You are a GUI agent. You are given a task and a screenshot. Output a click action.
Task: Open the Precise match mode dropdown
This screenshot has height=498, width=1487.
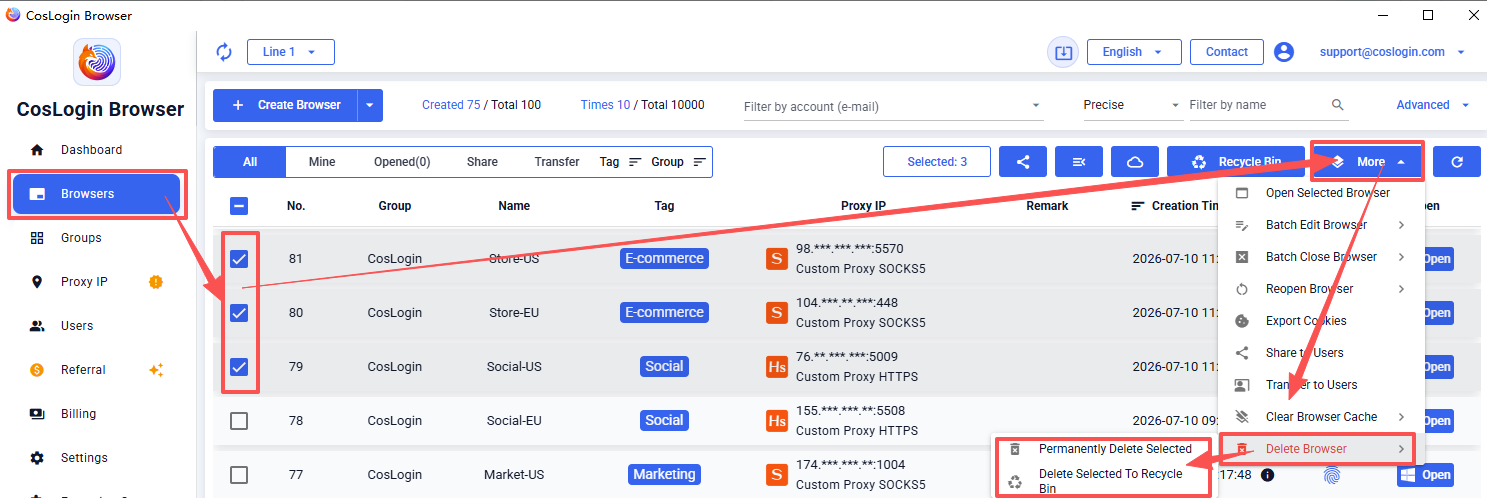pos(1132,105)
